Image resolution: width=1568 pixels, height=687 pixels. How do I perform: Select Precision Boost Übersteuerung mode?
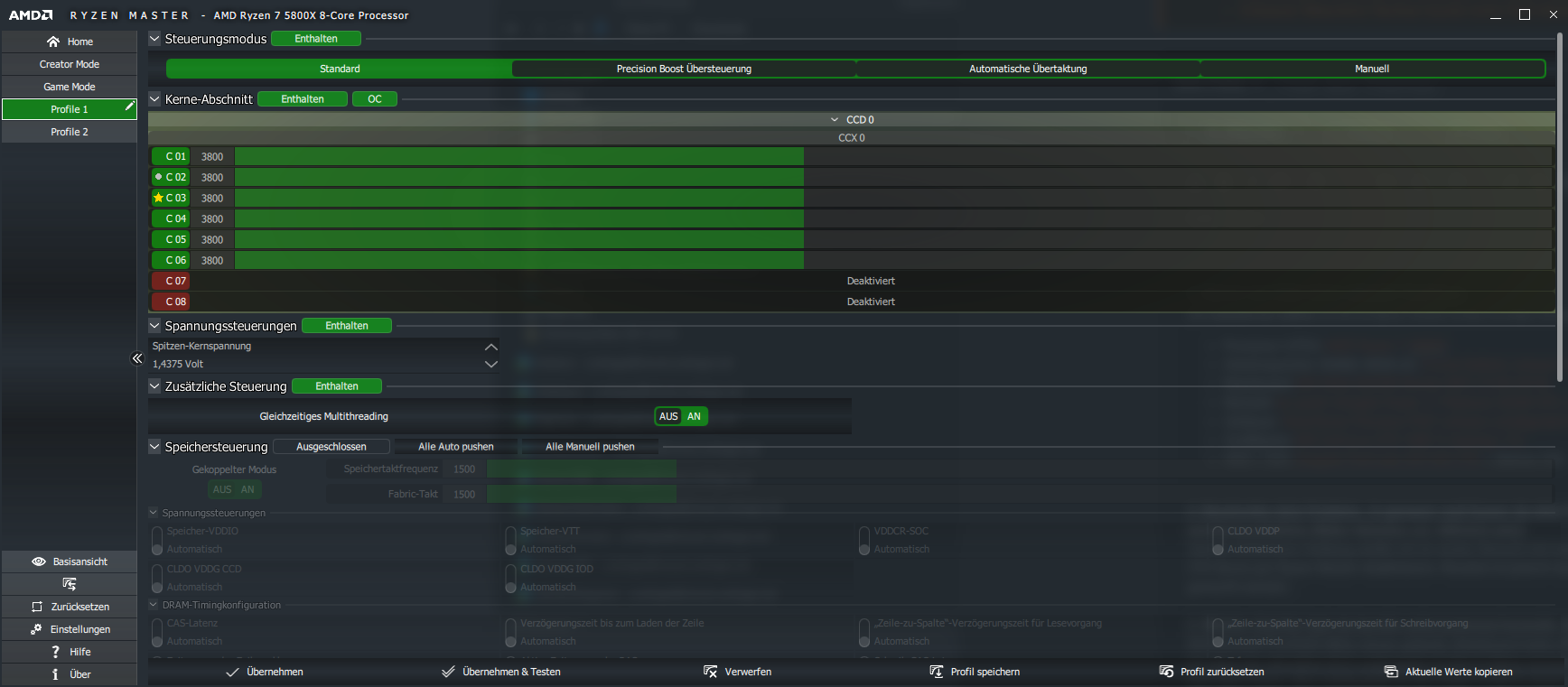point(684,69)
